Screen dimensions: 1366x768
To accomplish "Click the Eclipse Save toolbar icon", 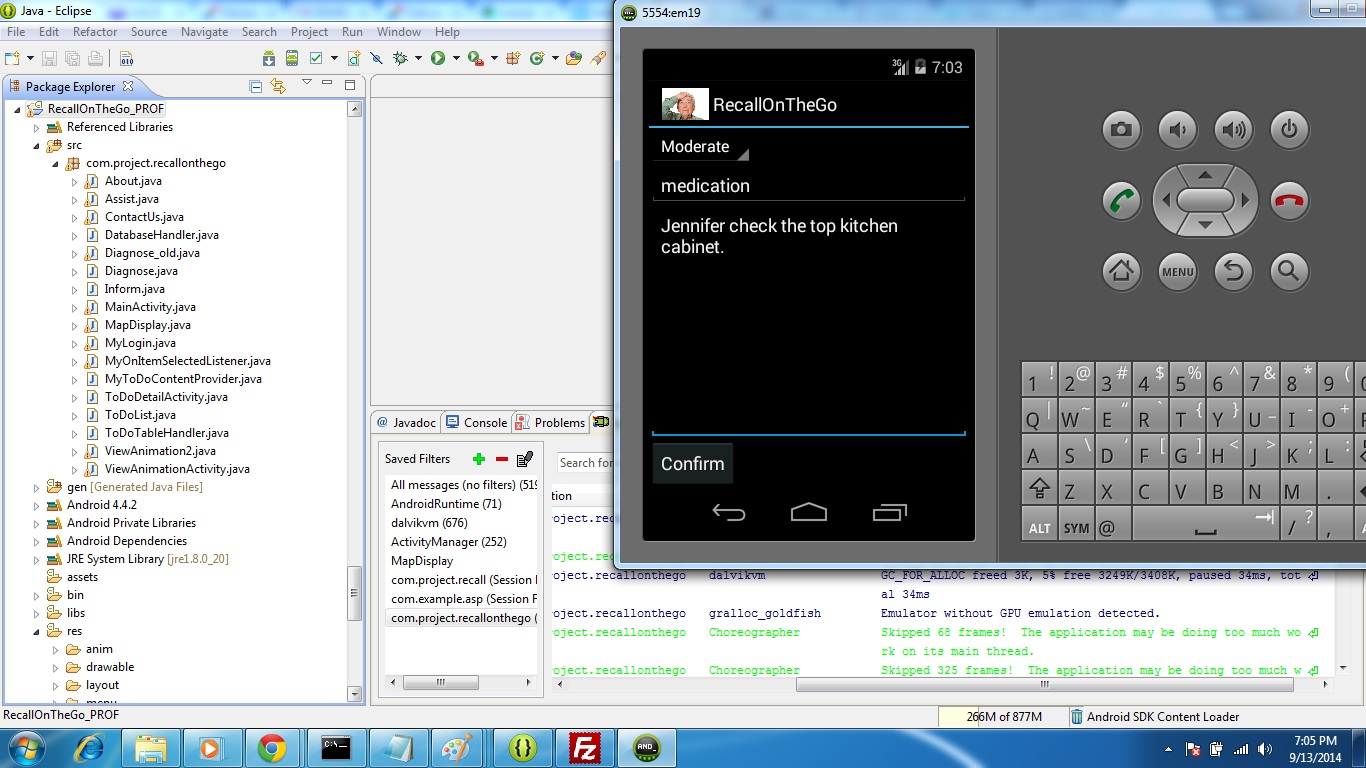I will point(50,58).
